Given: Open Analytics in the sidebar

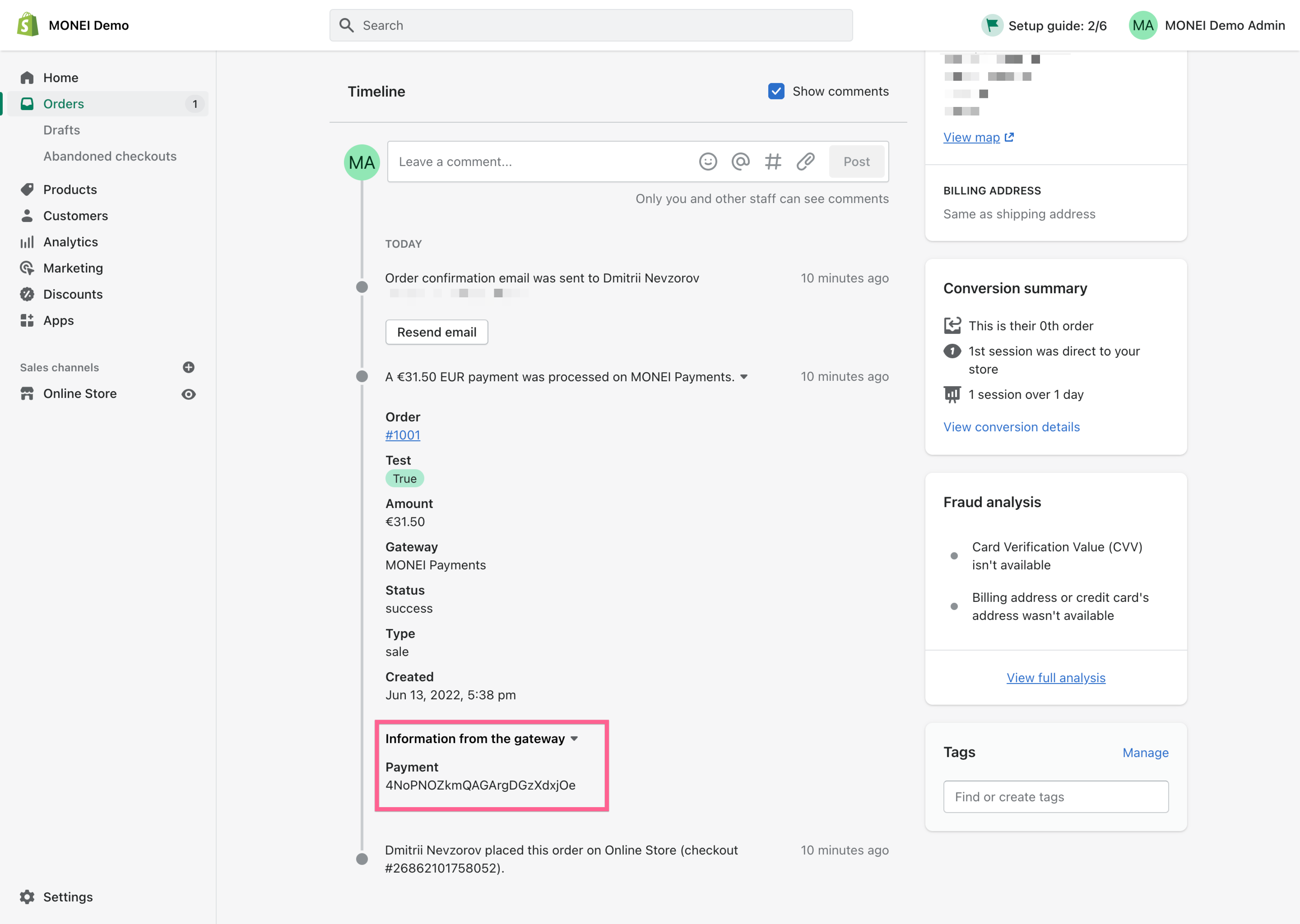Looking at the screenshot, I should (70, 242).
